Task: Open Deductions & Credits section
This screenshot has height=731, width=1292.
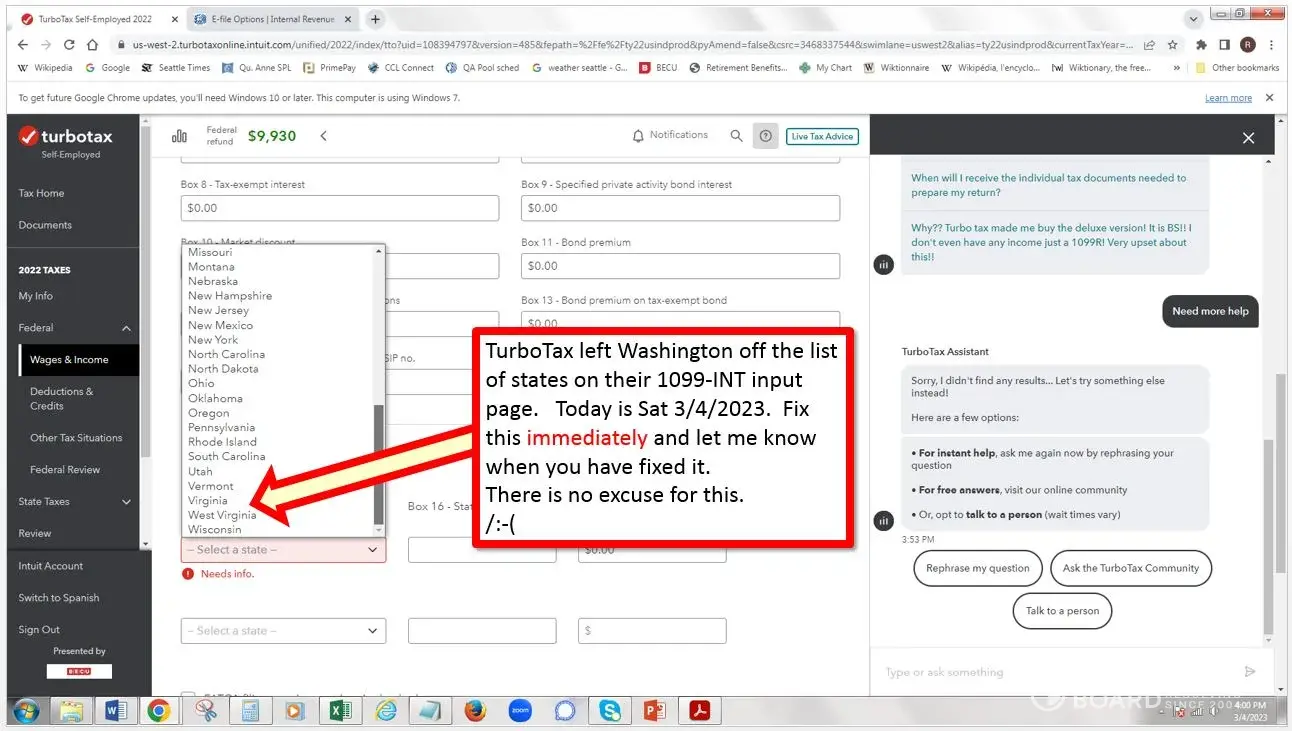Action: click(62, 399)
